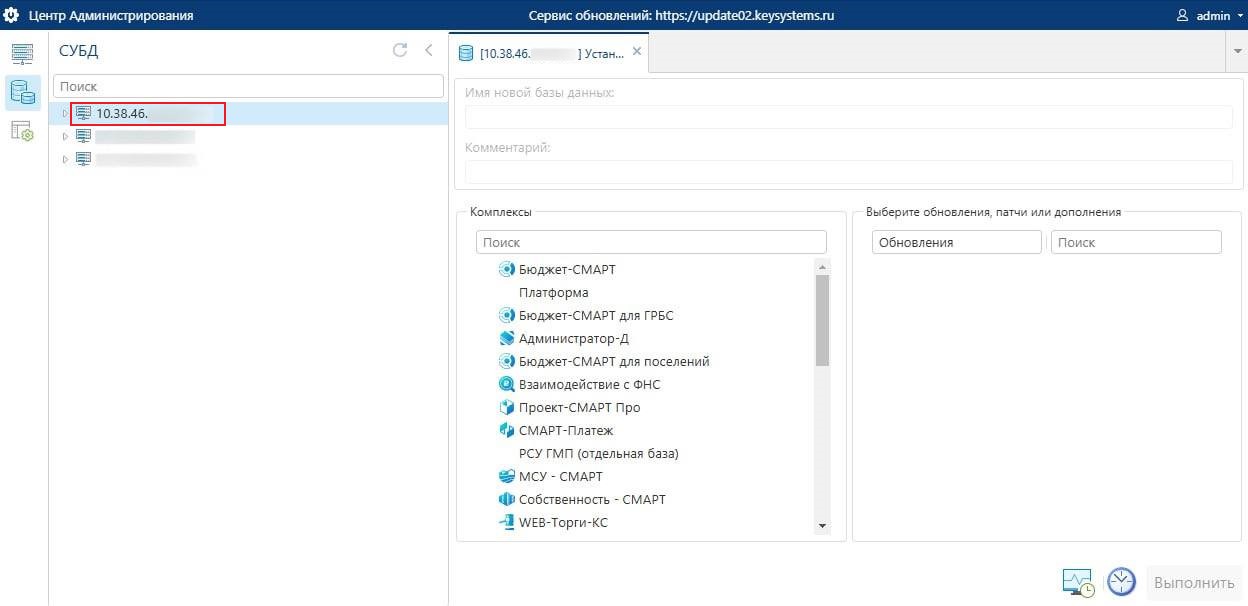
Task: Click the Взаимодействие с ФНС icon
Action: click(x=506, y=384)
